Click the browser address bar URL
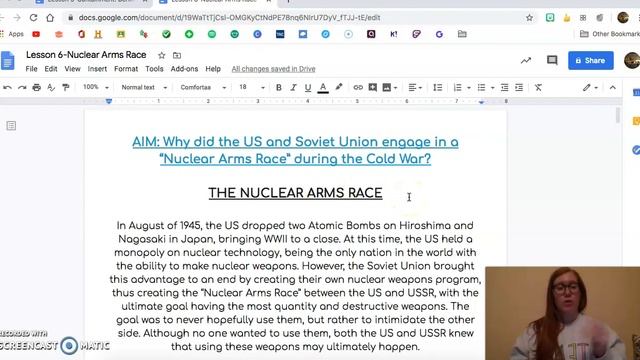 tap(229, 18)
